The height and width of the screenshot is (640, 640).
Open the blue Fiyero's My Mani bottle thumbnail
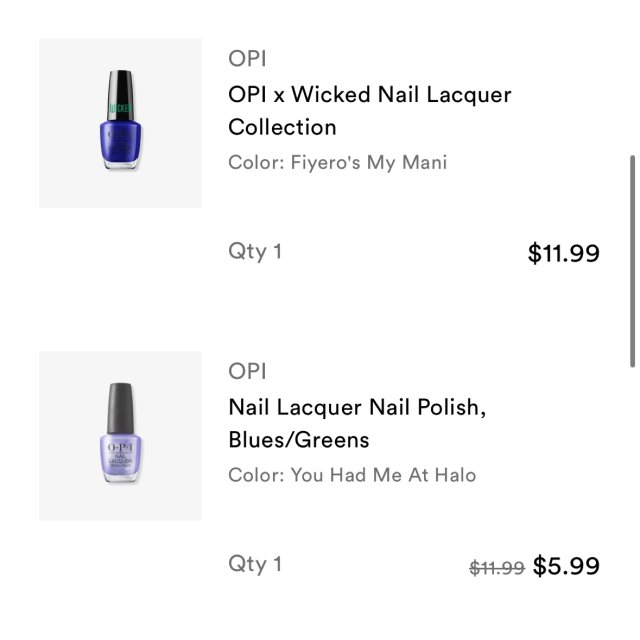(120, 123)
